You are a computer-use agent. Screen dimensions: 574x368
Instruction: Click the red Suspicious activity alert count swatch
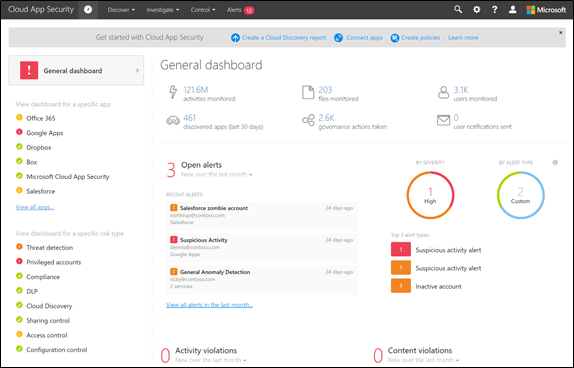click(x=400, y=249)
